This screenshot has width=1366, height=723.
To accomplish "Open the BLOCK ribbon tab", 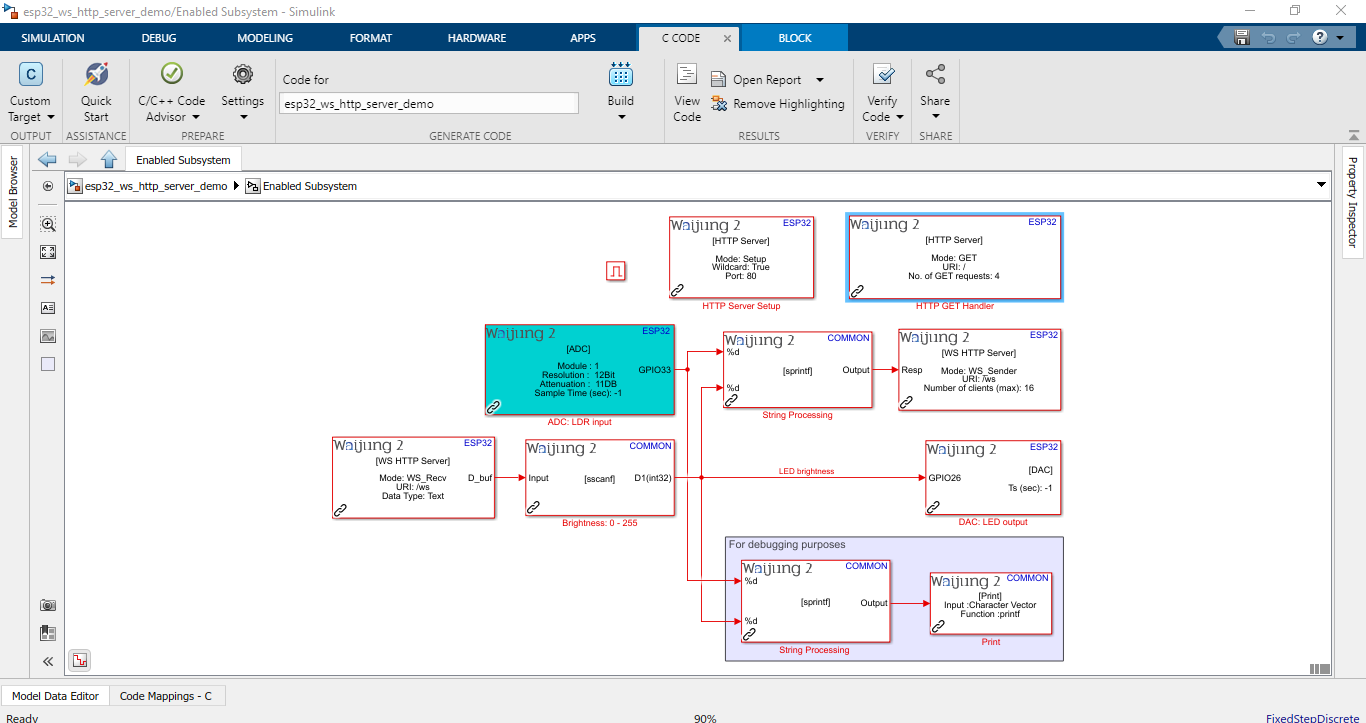I will [795, 38].
